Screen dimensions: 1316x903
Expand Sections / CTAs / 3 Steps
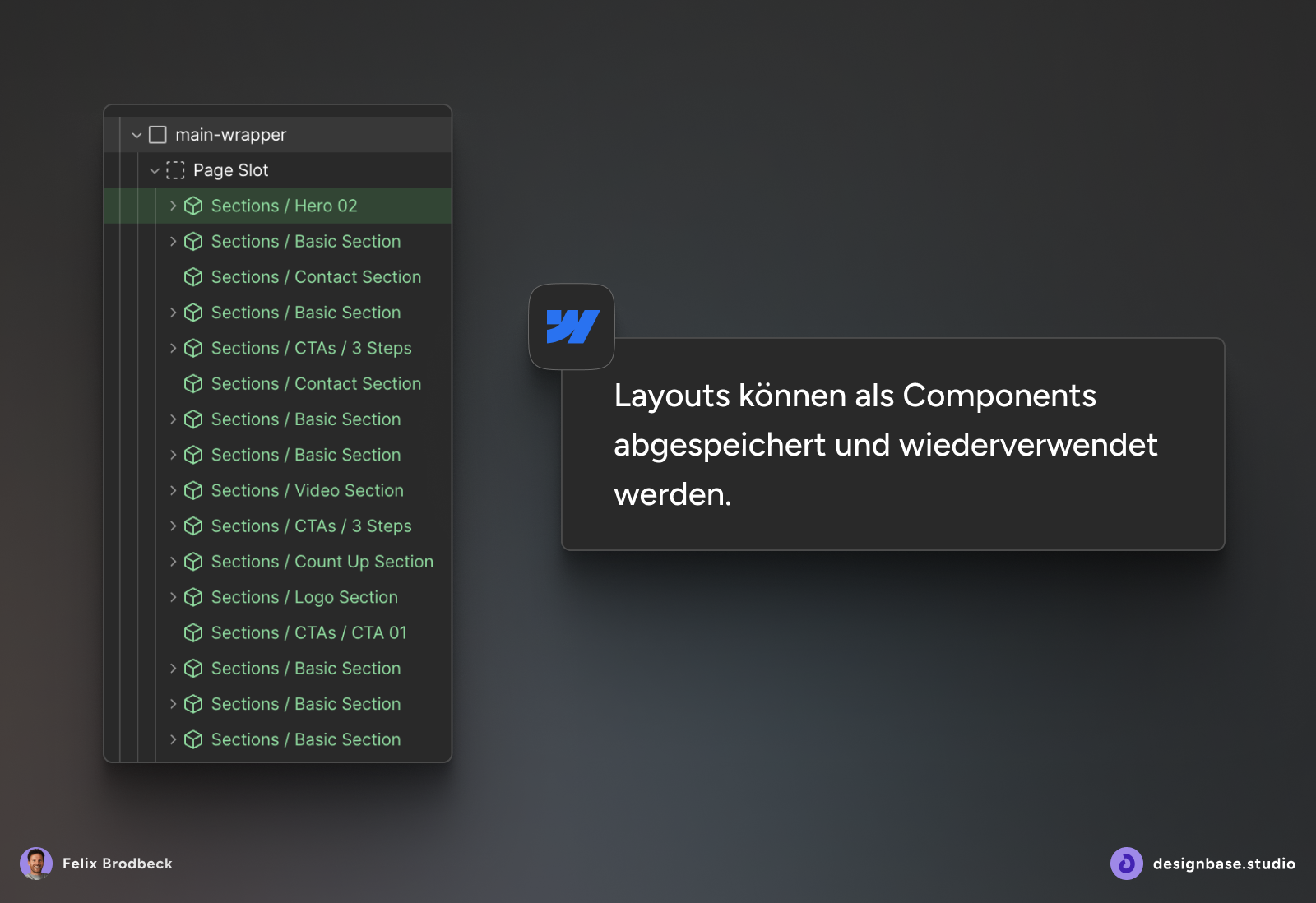[x=174, y=348]
